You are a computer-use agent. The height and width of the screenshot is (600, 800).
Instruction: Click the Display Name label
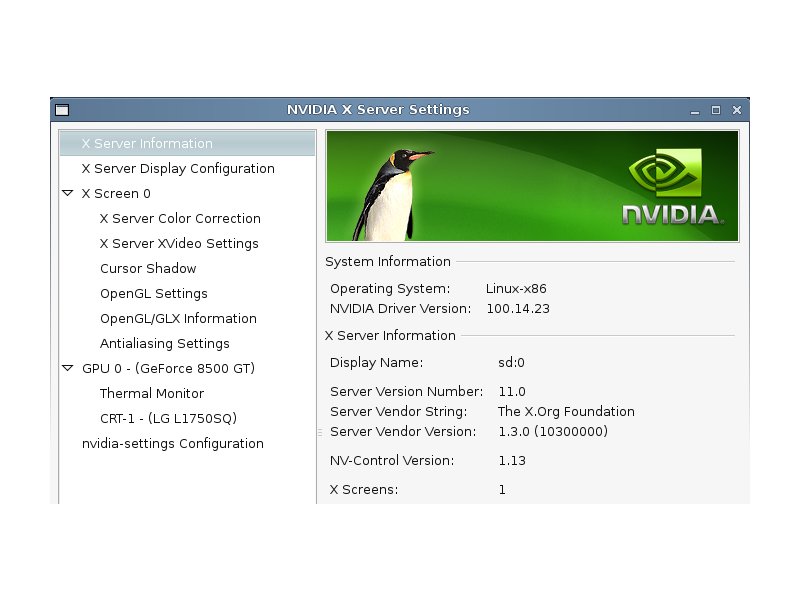(377, 363)
